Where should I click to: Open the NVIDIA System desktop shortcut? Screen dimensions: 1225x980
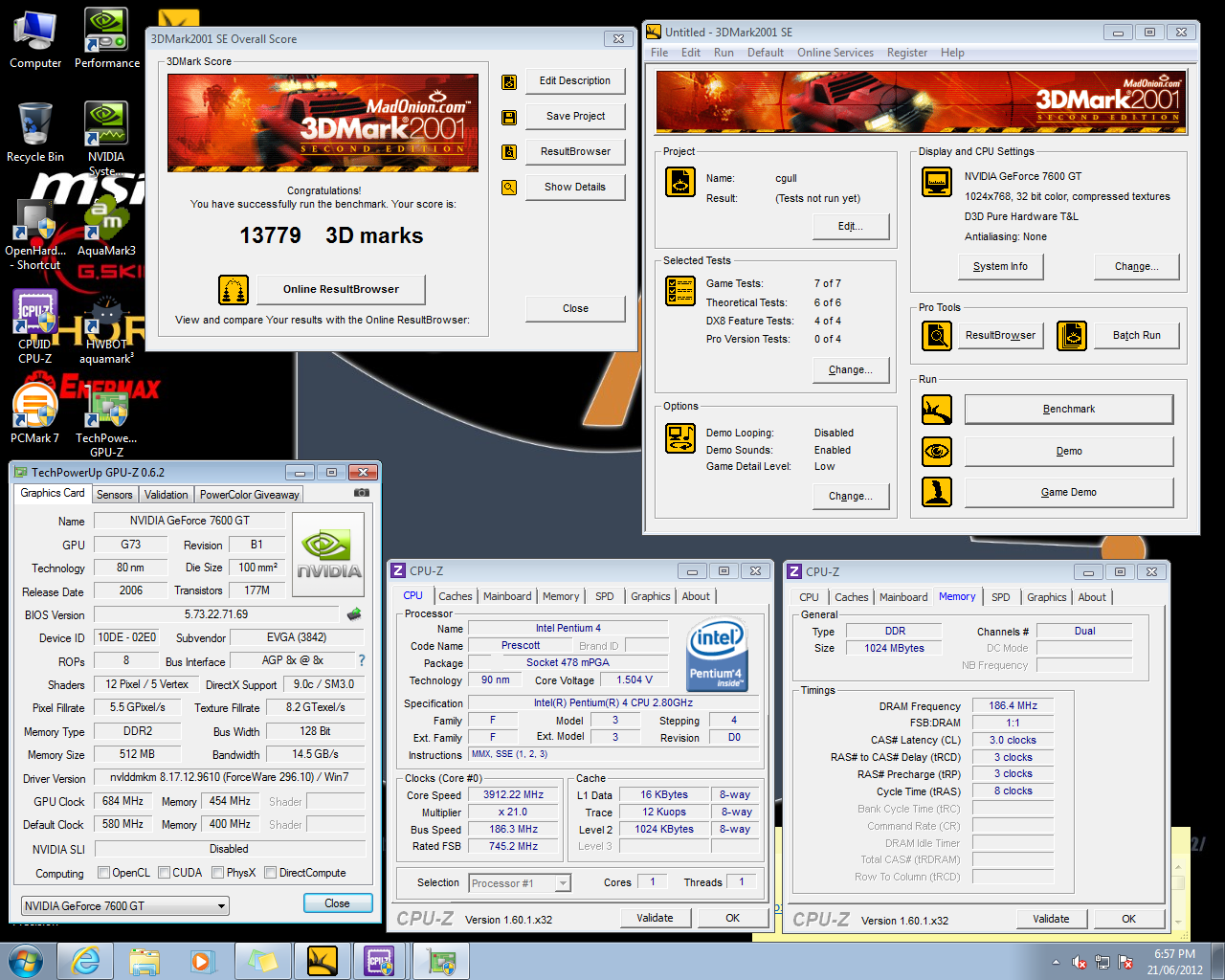pyautogui.click(x=106, y=139)
